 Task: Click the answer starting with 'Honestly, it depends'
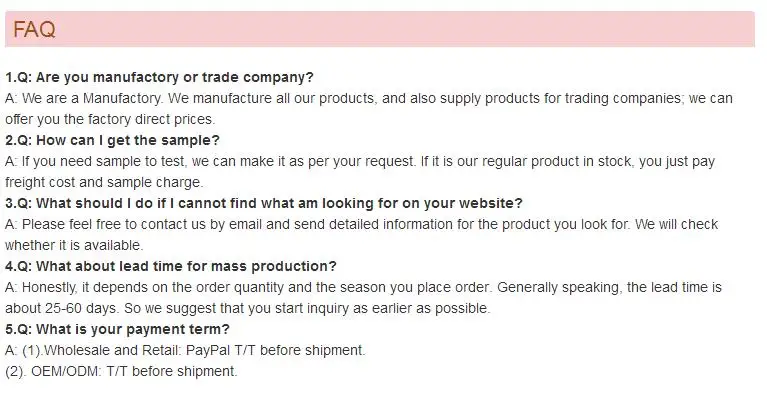click(363, 287)
